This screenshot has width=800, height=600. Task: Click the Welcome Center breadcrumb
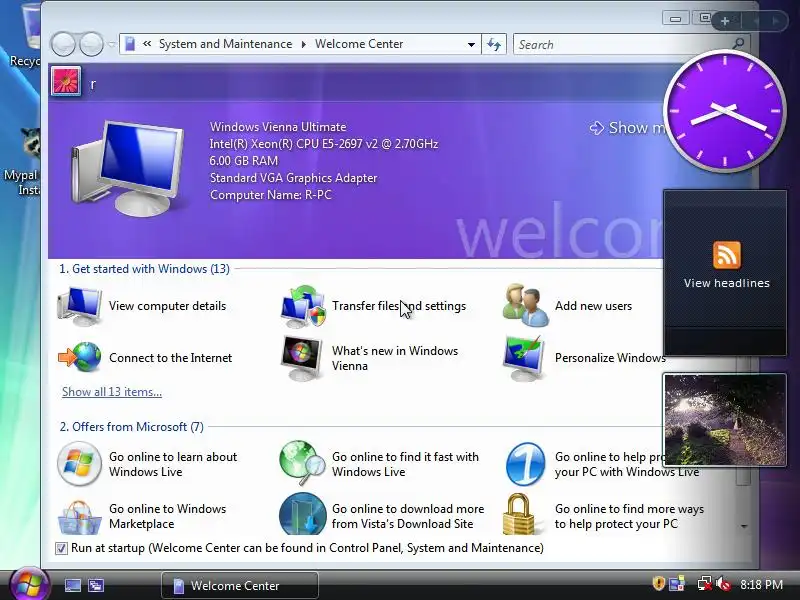[359, 44]
